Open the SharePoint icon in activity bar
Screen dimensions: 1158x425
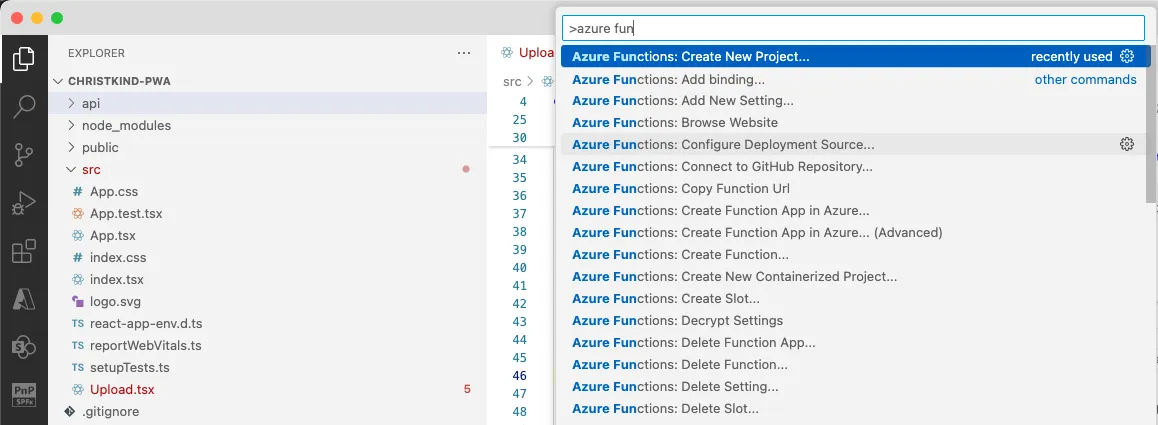tap(24, 346)
